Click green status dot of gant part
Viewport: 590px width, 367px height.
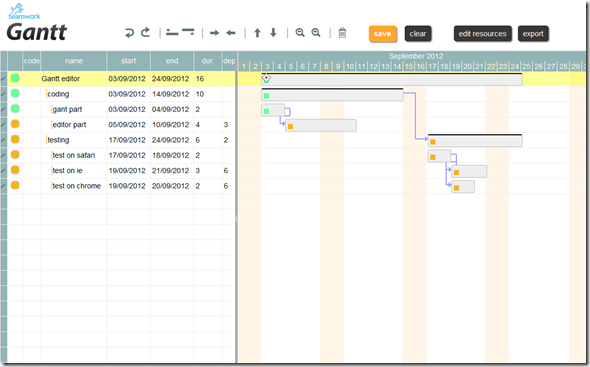pyautogui.click(x=15, y=108)
